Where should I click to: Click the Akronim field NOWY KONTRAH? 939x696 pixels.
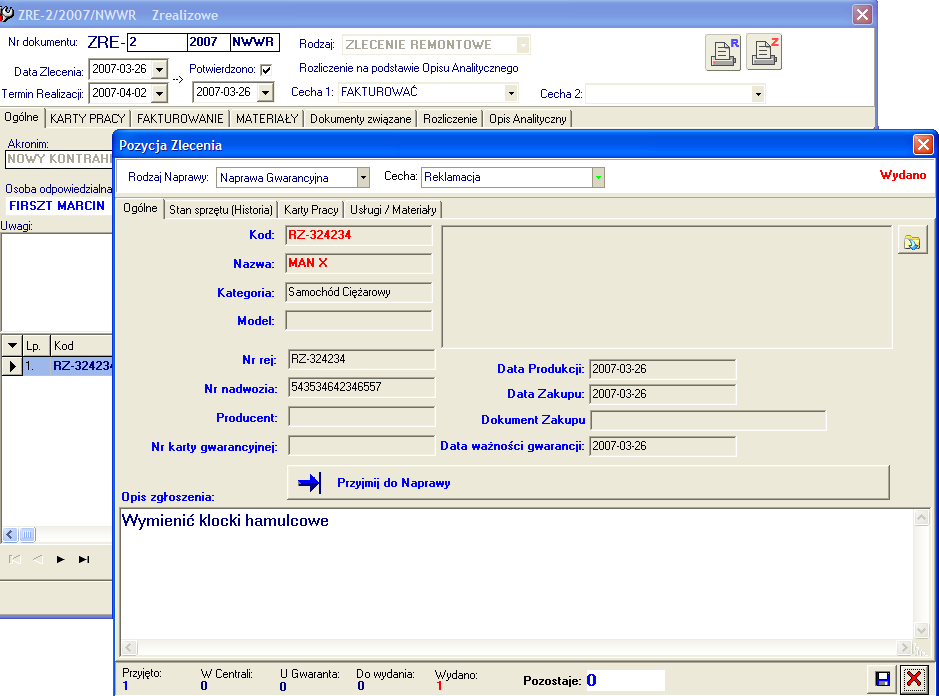(59, 159)
